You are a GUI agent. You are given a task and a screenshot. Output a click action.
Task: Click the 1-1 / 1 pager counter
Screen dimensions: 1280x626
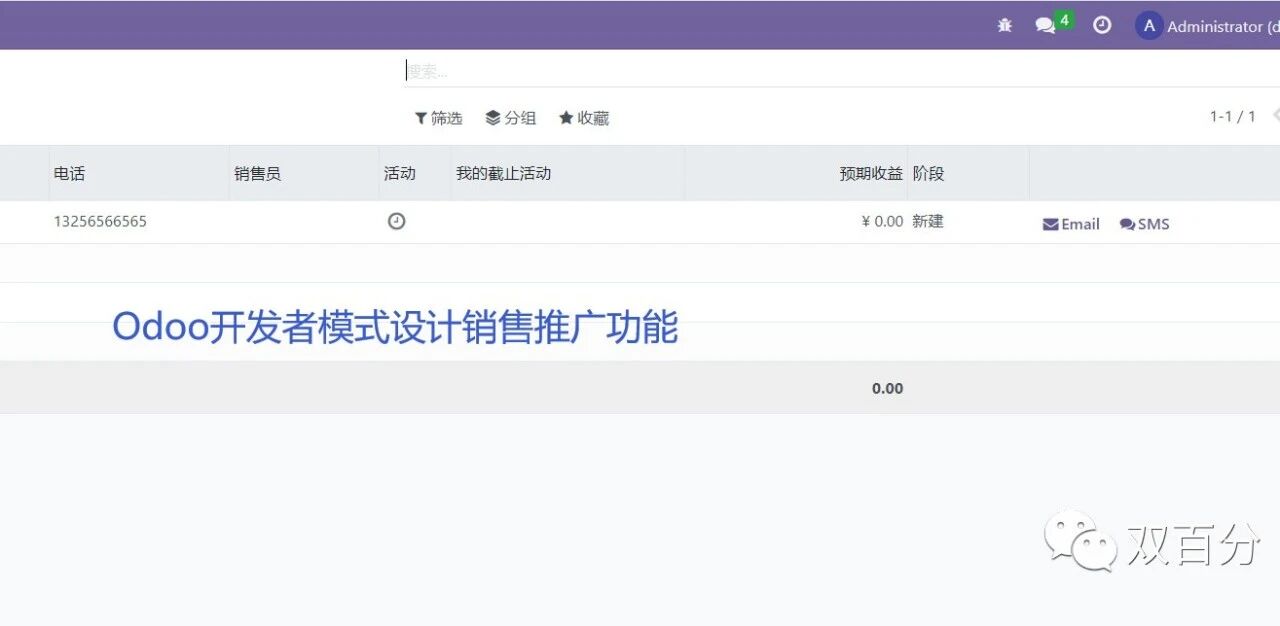point(1232,116)
